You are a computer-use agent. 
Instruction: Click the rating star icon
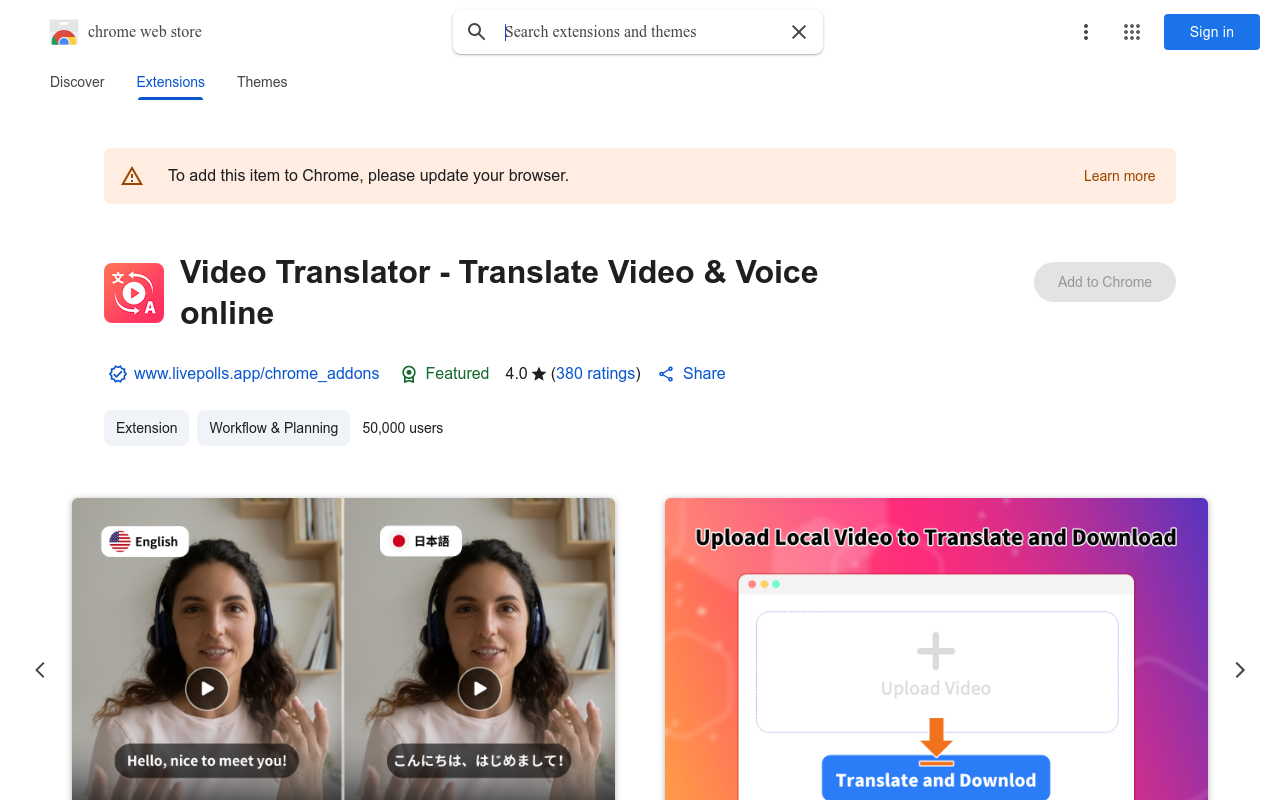pos(539,374)
